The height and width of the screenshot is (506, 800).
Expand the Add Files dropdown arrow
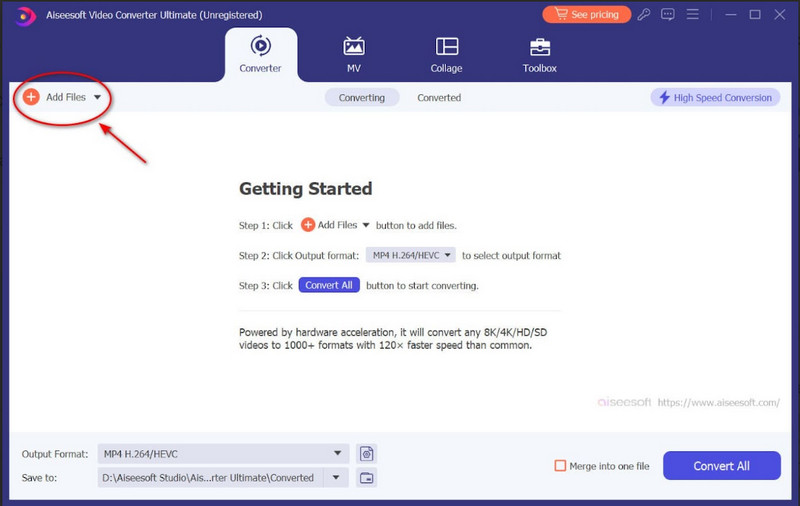[x=97, y=97]
